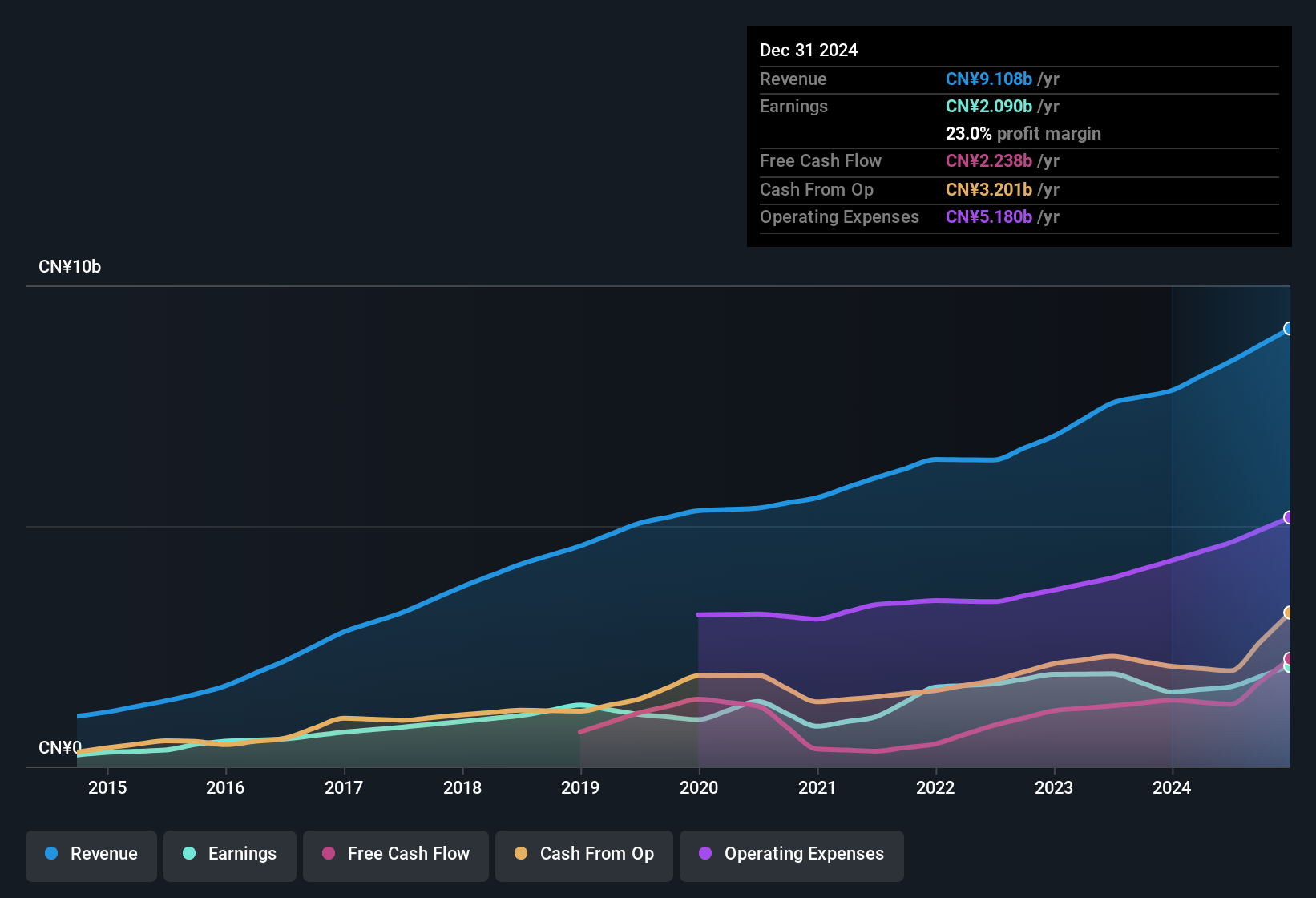Click the Cash From Op endpoint circle

pyautogui.click(x=1289, y=613)
